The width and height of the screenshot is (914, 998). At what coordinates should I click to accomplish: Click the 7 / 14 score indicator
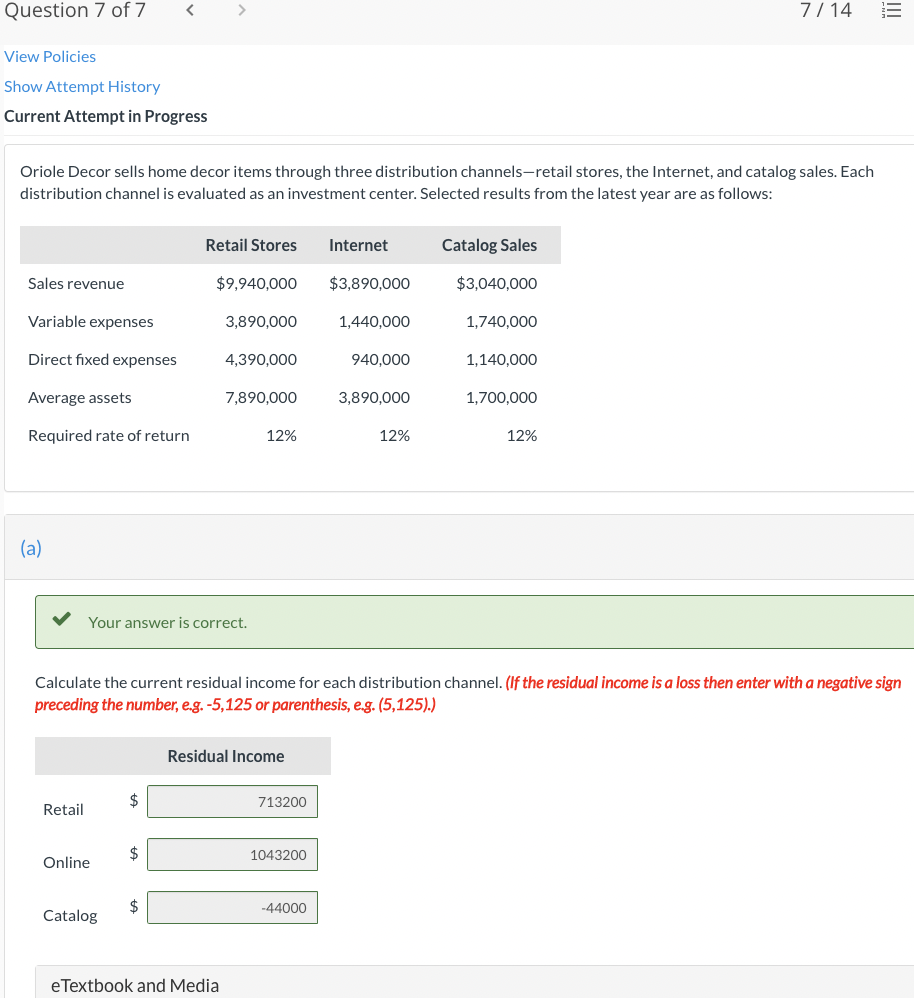[826, 10]
